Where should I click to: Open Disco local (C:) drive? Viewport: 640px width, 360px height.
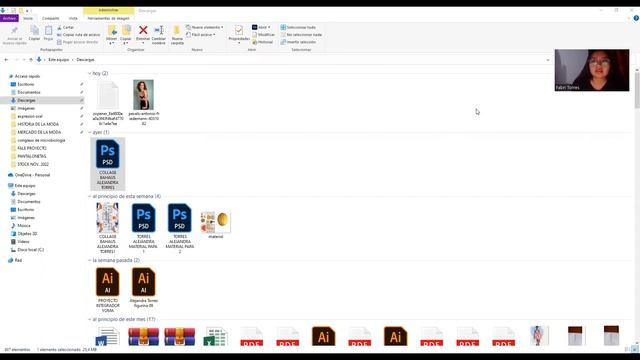pos(27,249)
